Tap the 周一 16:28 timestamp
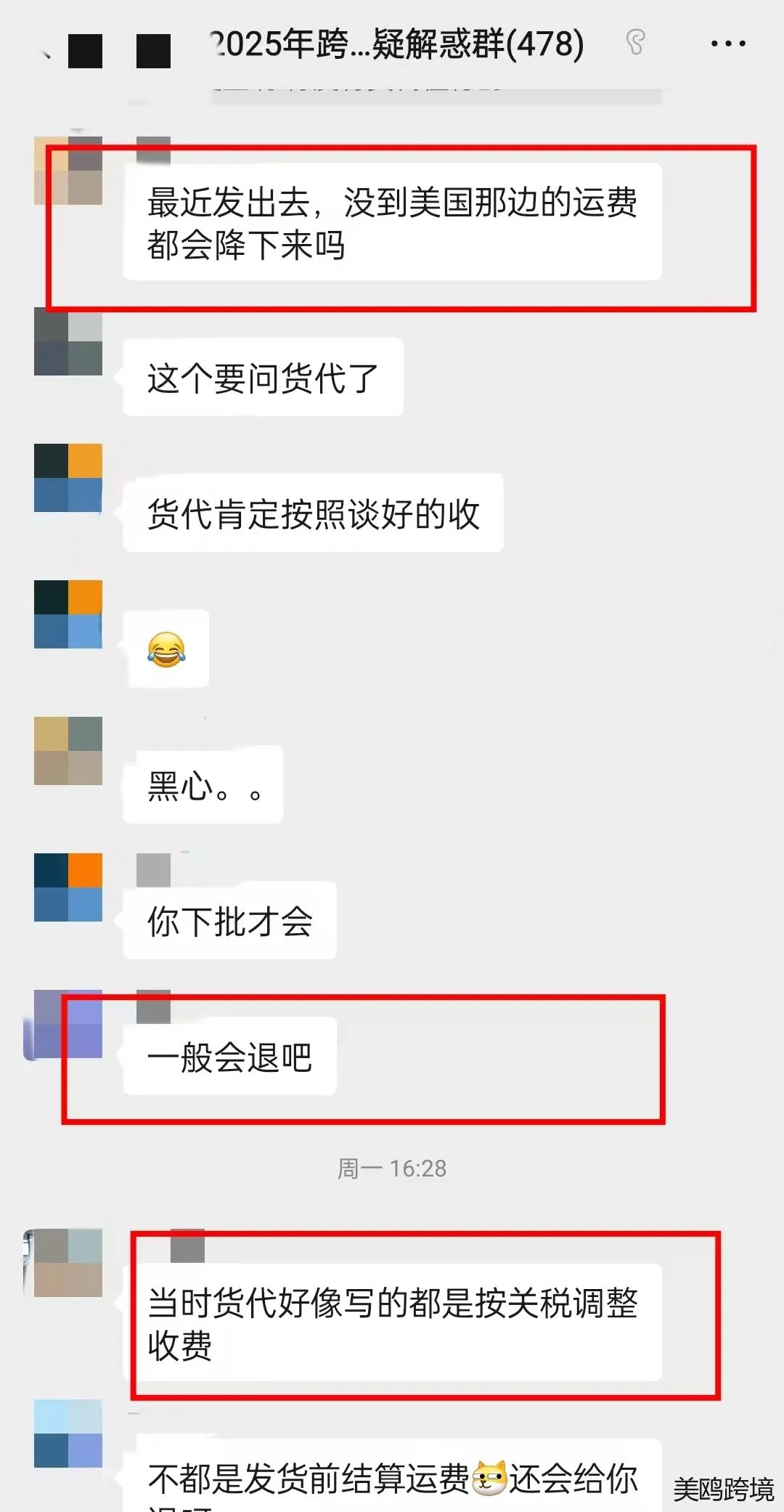 392,1168
